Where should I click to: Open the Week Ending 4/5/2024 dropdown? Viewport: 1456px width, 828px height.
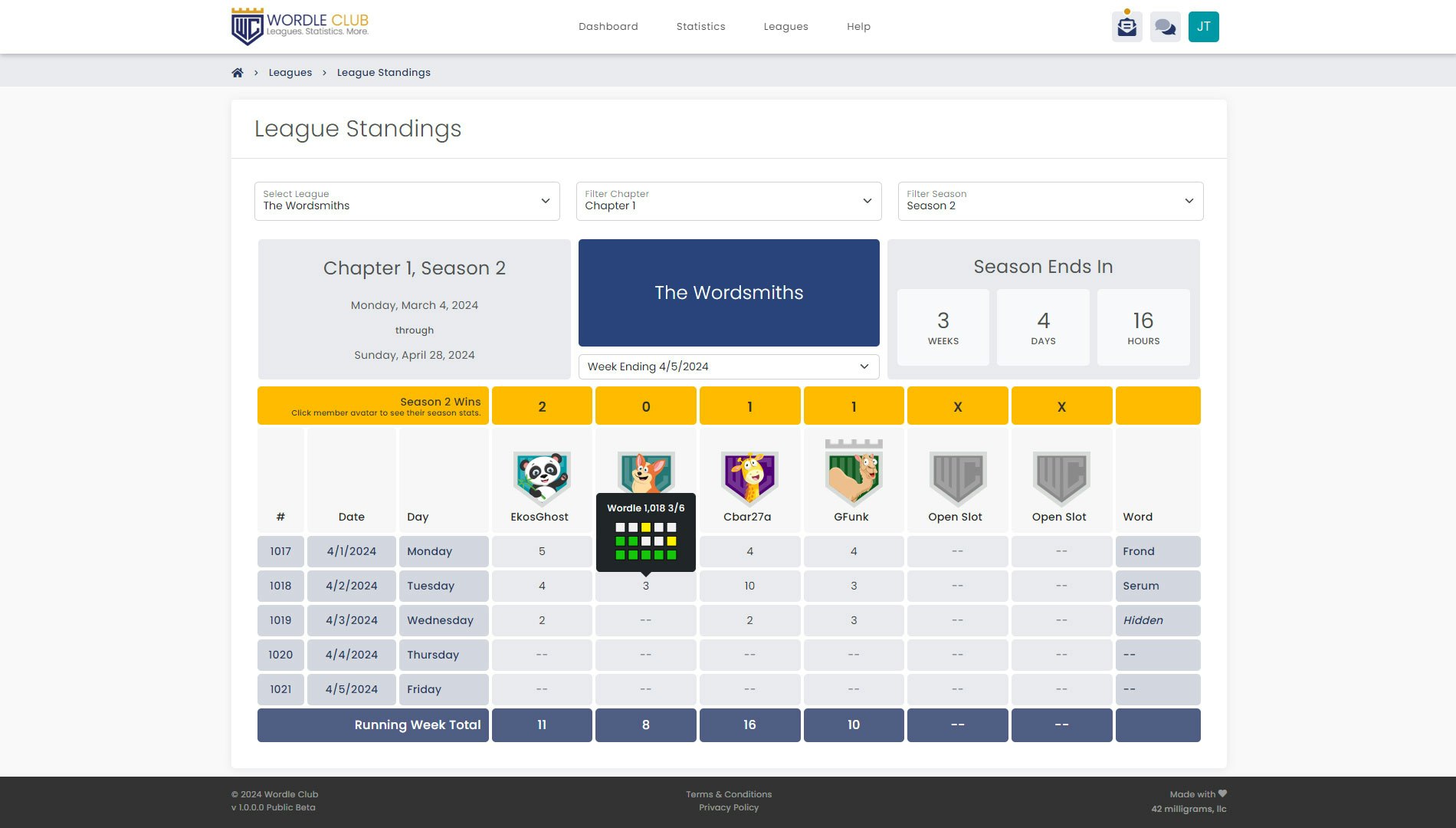pos(729,366)
